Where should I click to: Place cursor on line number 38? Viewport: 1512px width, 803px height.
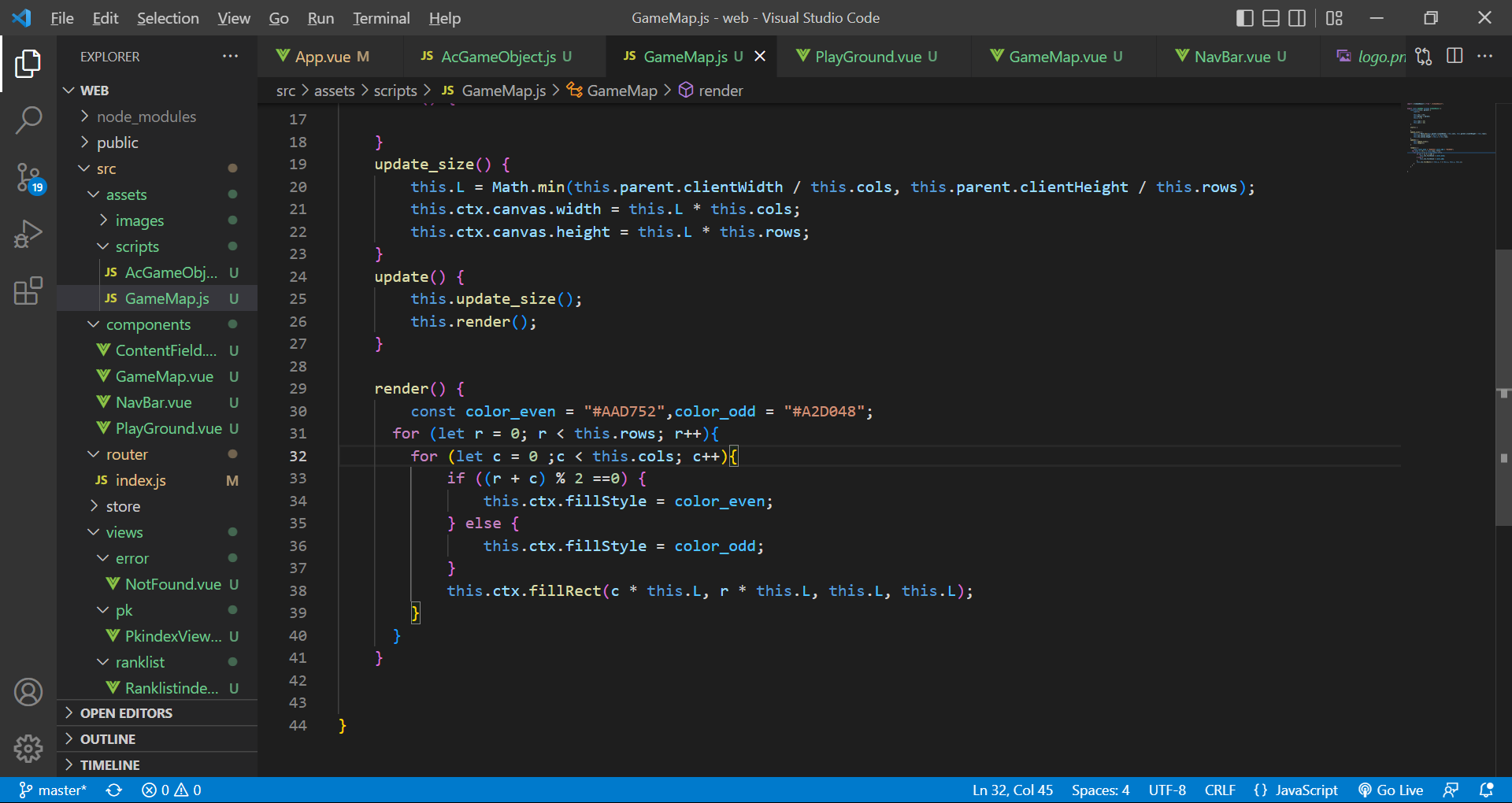tap(298, 590)
